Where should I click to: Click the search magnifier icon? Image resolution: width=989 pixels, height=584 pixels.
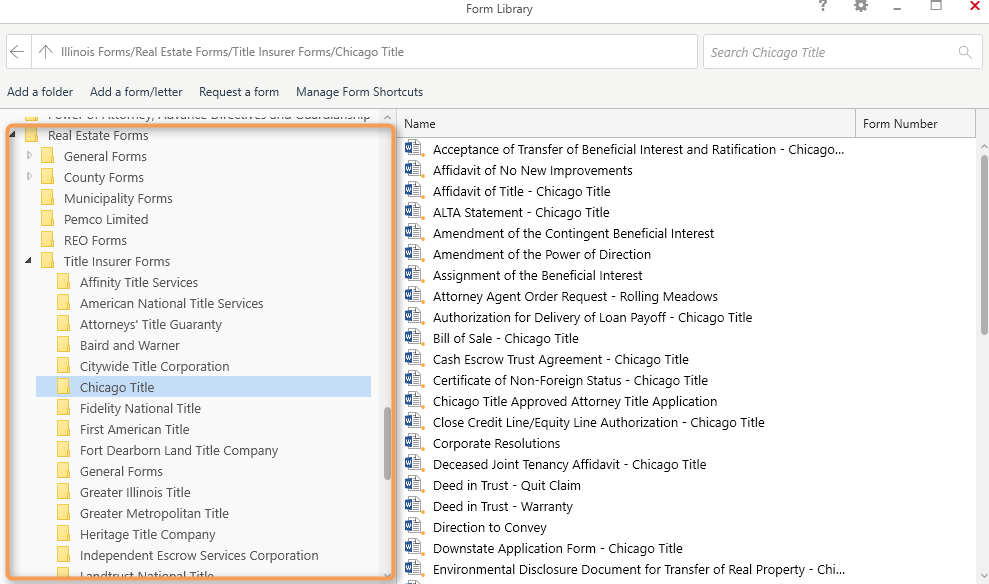[965, 52]
